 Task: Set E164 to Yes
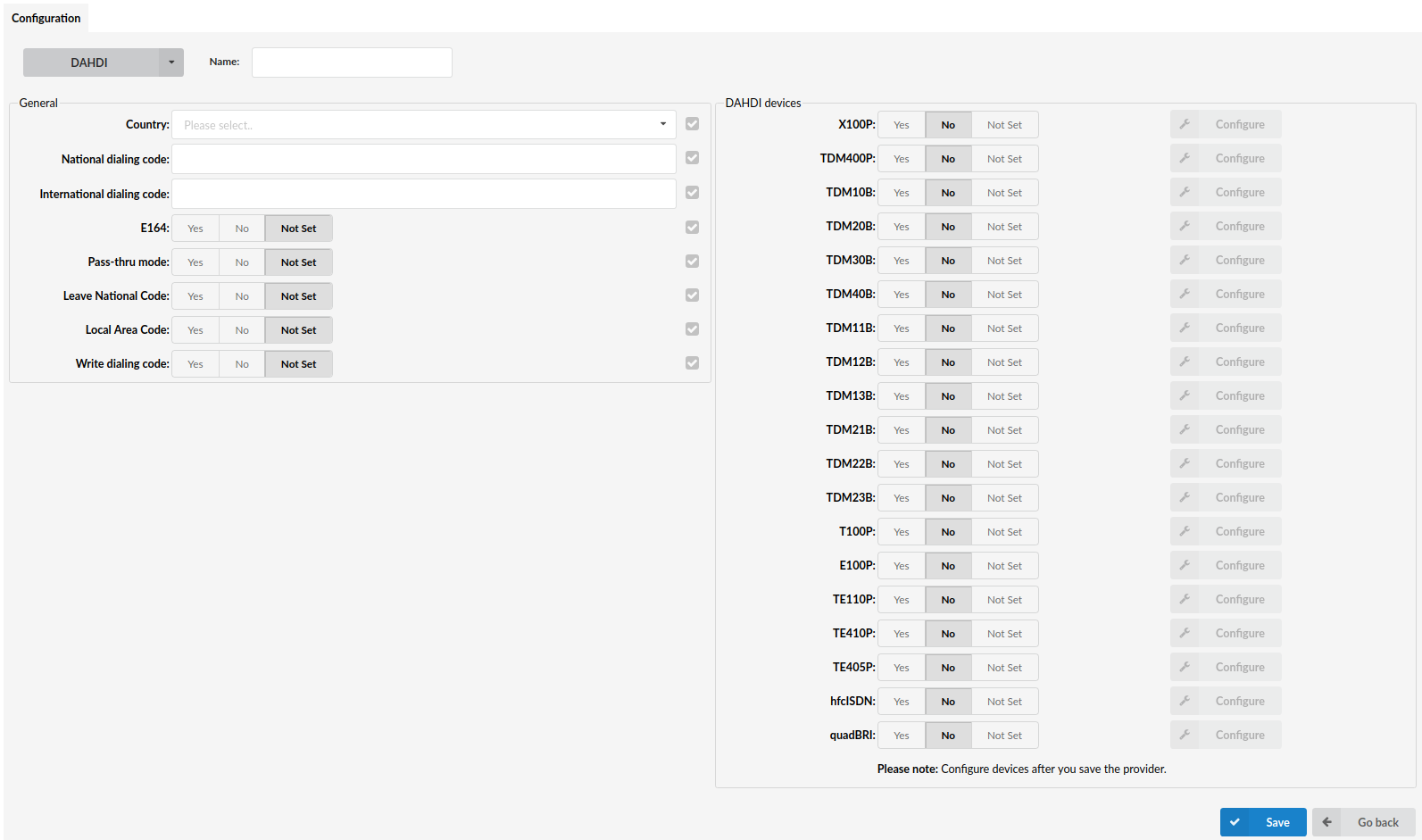point(195,229)
